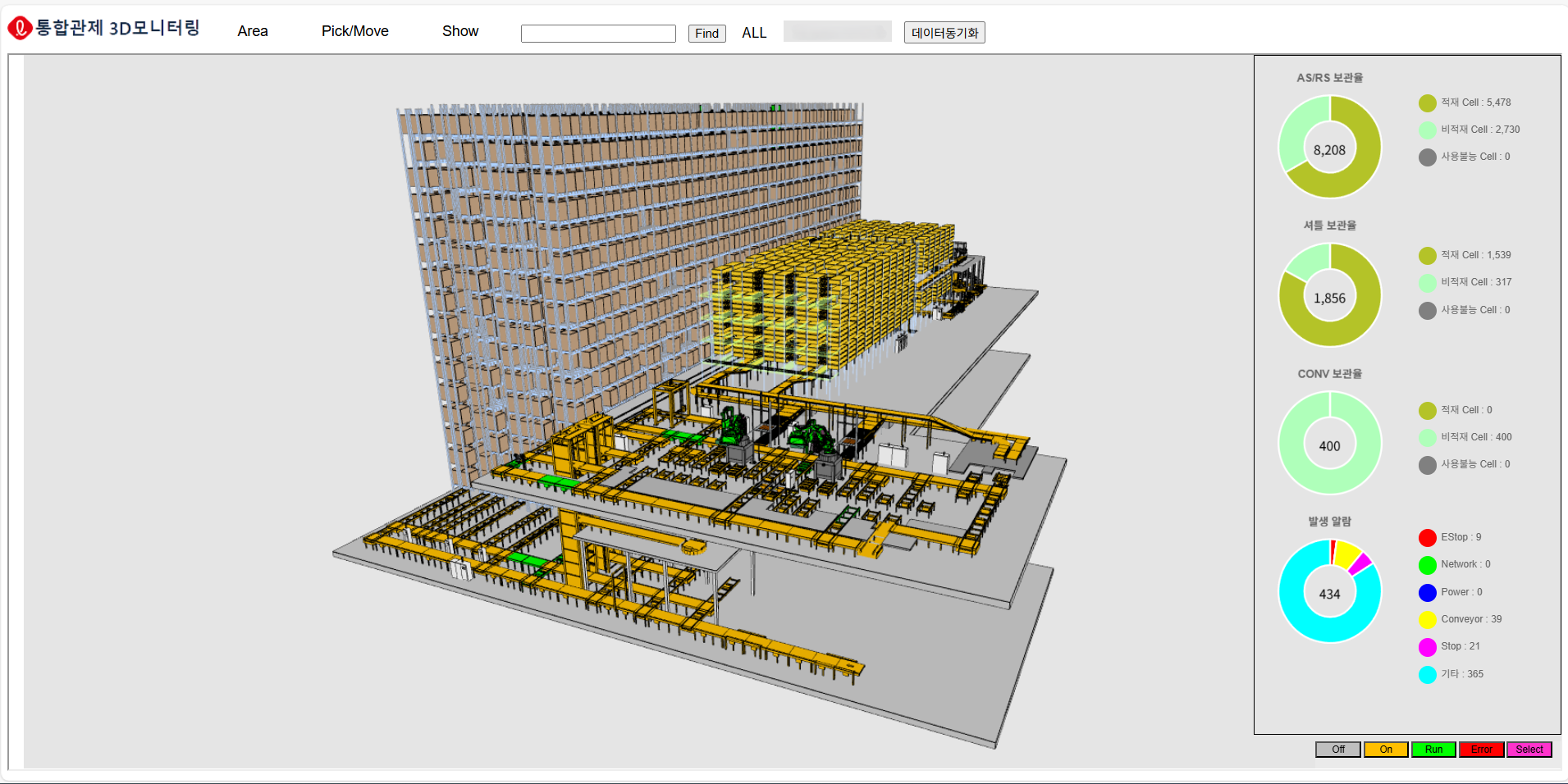This screenshot has height=784, width=1568.
Task: Click the '적재 Cell : 5,478' text
Action: point(1475,103)
